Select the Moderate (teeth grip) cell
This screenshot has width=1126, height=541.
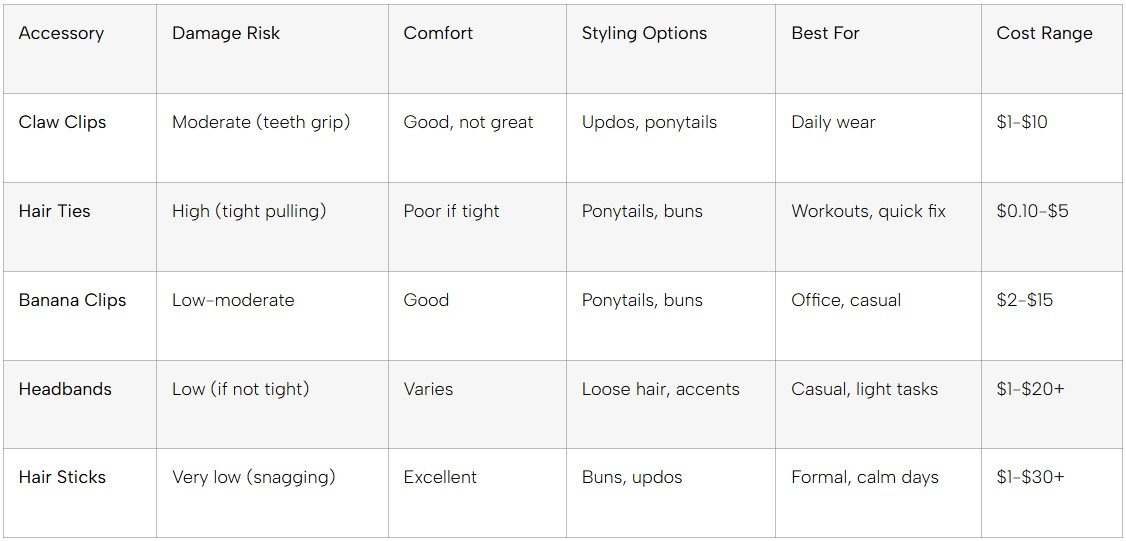tap(261, 122)
